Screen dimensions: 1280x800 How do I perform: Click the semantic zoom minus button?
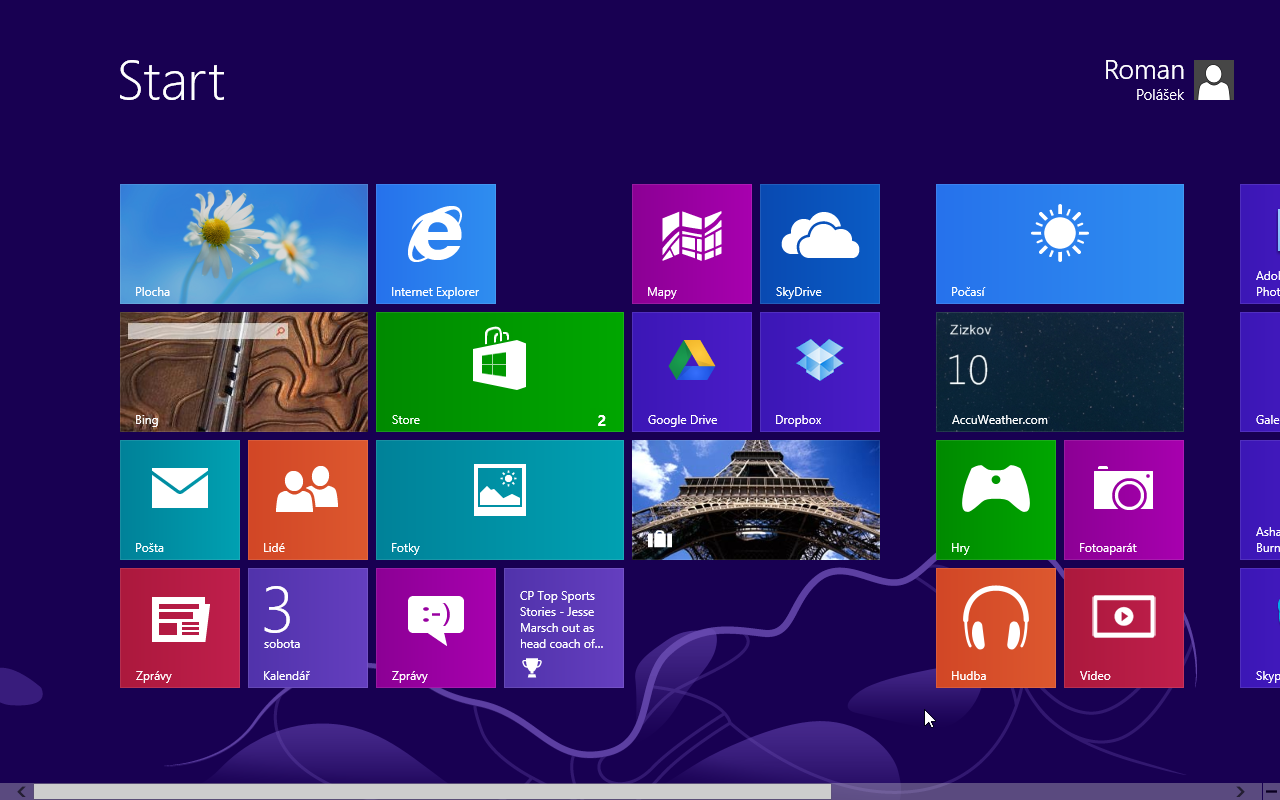click(x=1271, y=792)
